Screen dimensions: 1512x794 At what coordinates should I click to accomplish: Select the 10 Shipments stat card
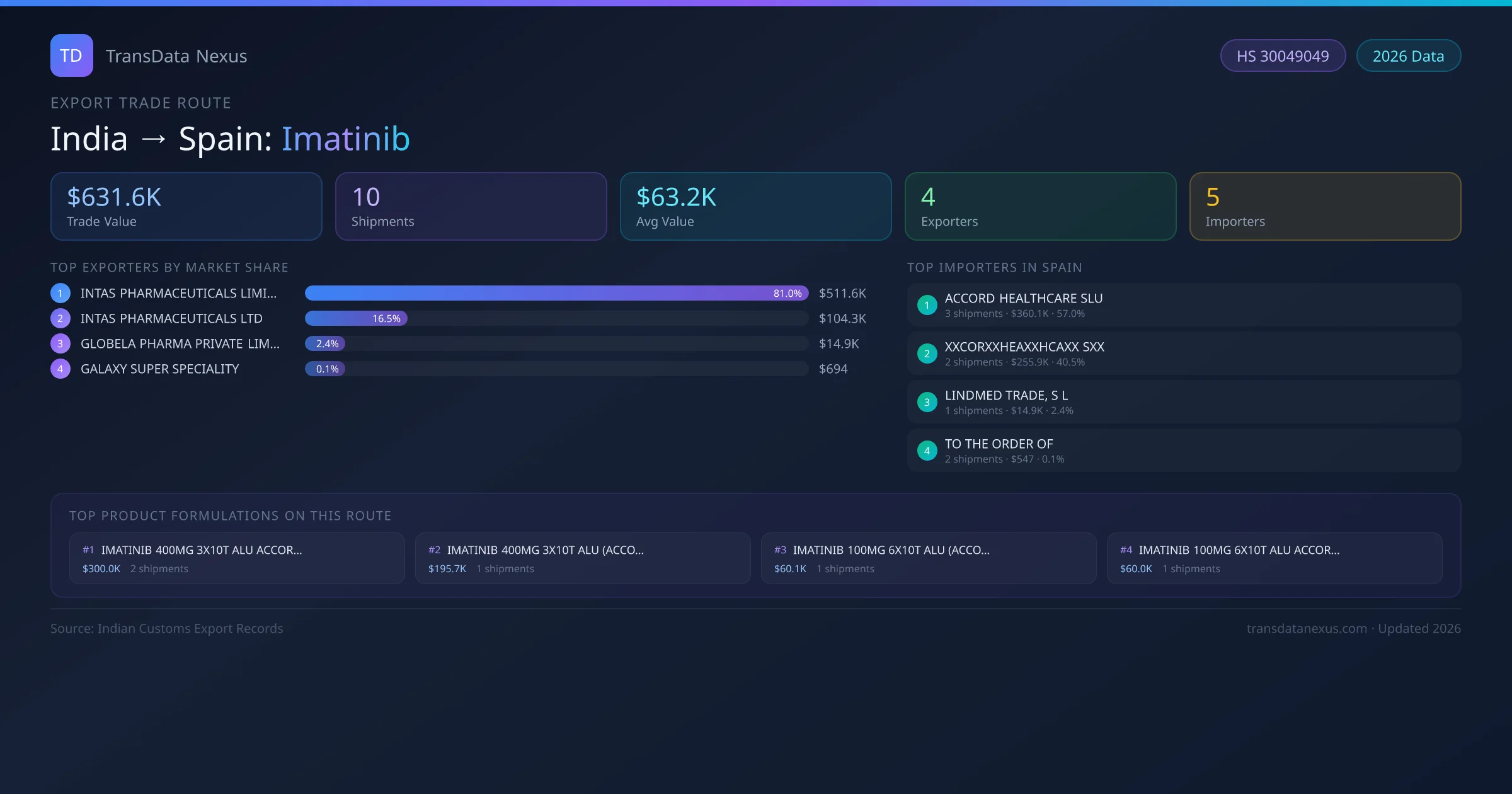tap(471, 207)
